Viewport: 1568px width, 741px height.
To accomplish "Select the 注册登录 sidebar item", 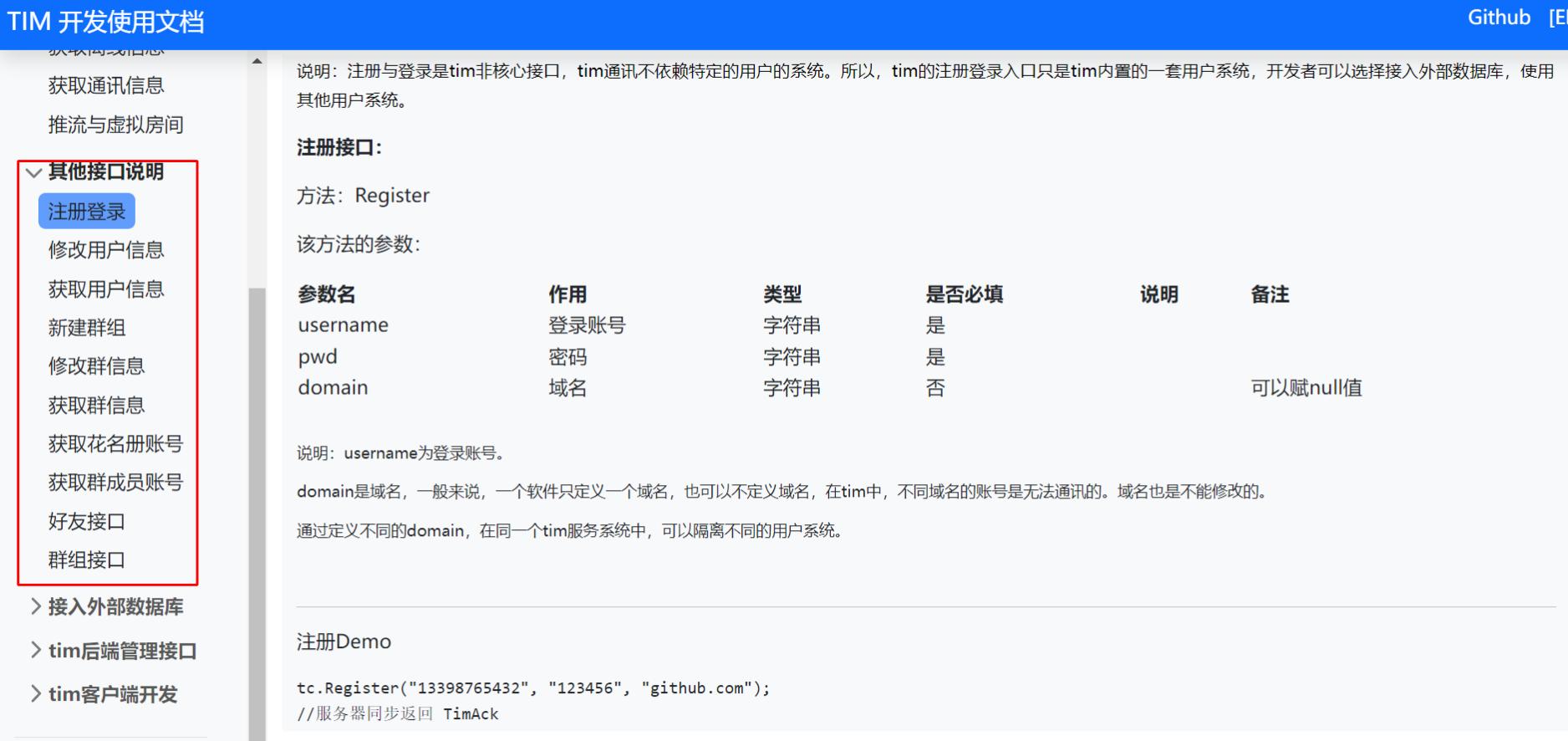I will pos(86,212).
